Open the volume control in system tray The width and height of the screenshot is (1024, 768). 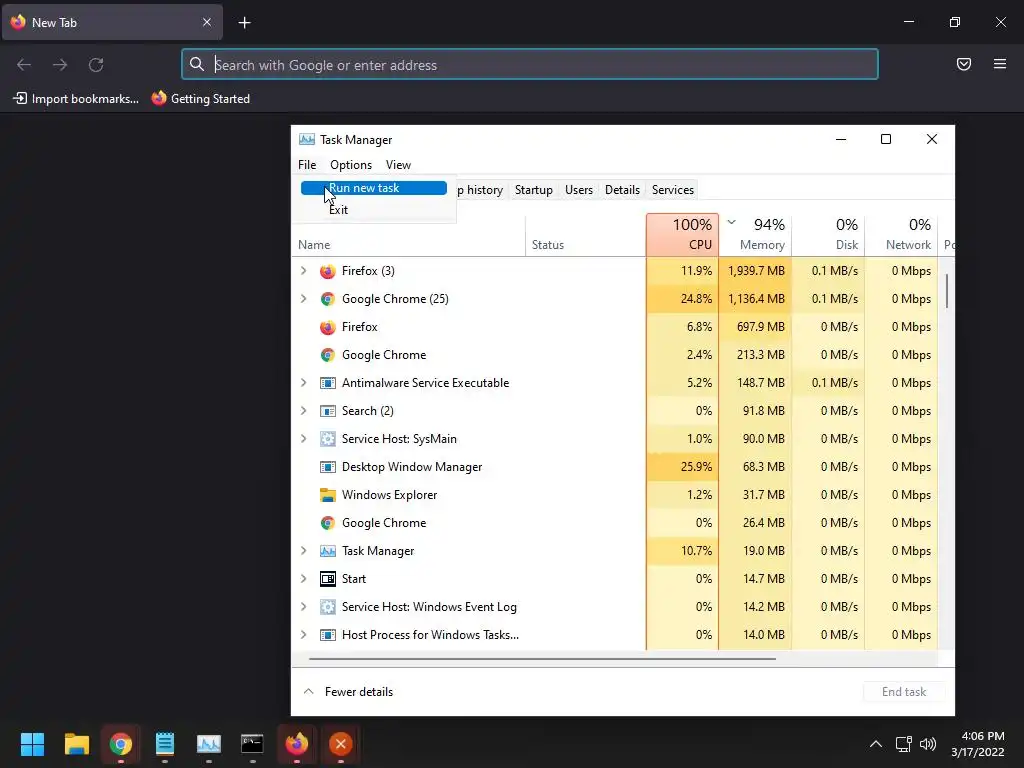click(927, 744)
